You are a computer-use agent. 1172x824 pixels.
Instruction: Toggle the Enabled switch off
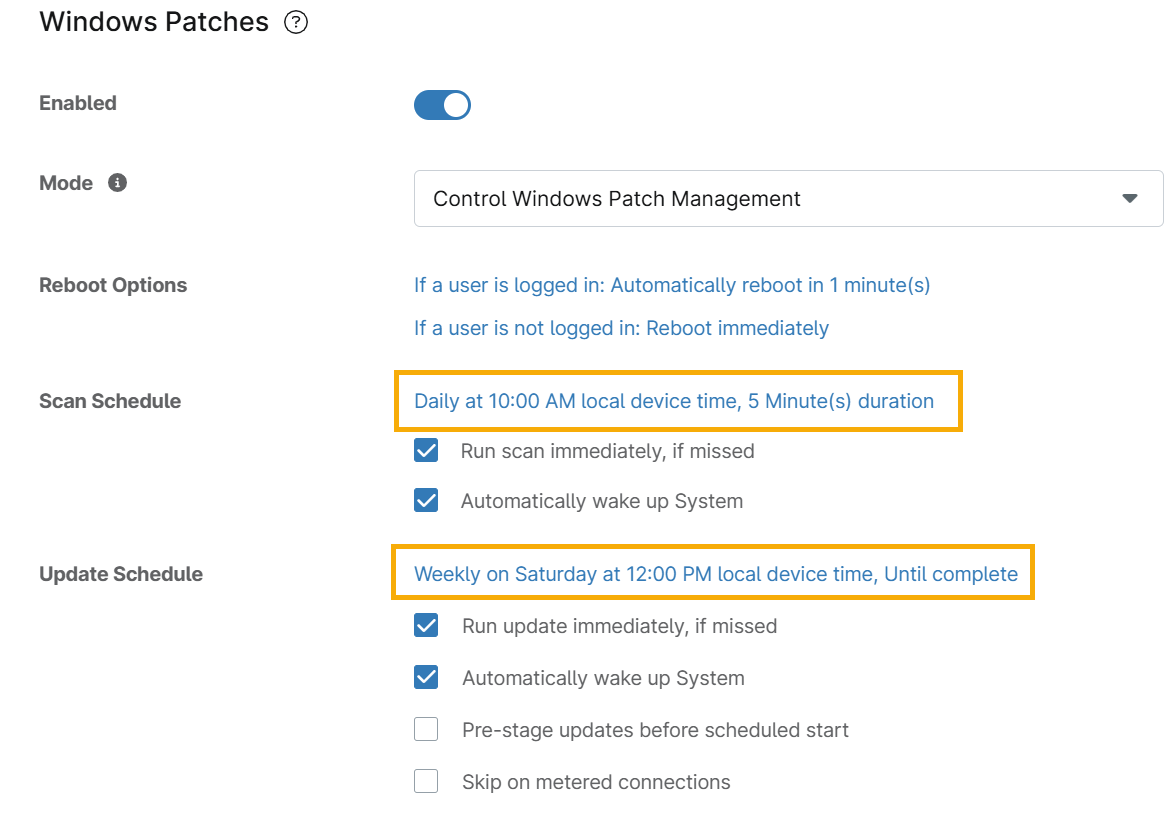pos(442,105)
